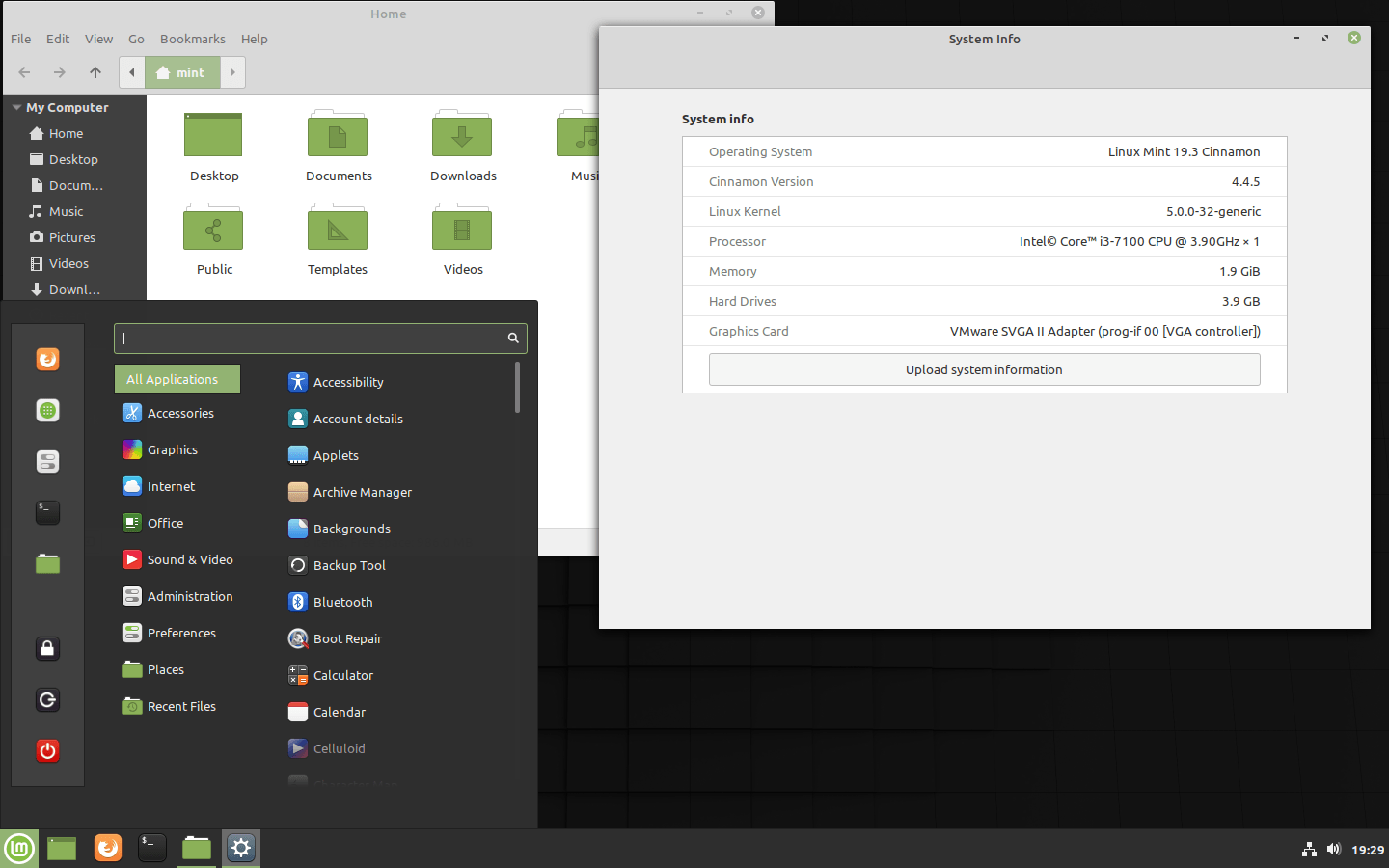Go back in file manager toolbar
This screenshot has height=868, width=1389.
pos(25,72)
